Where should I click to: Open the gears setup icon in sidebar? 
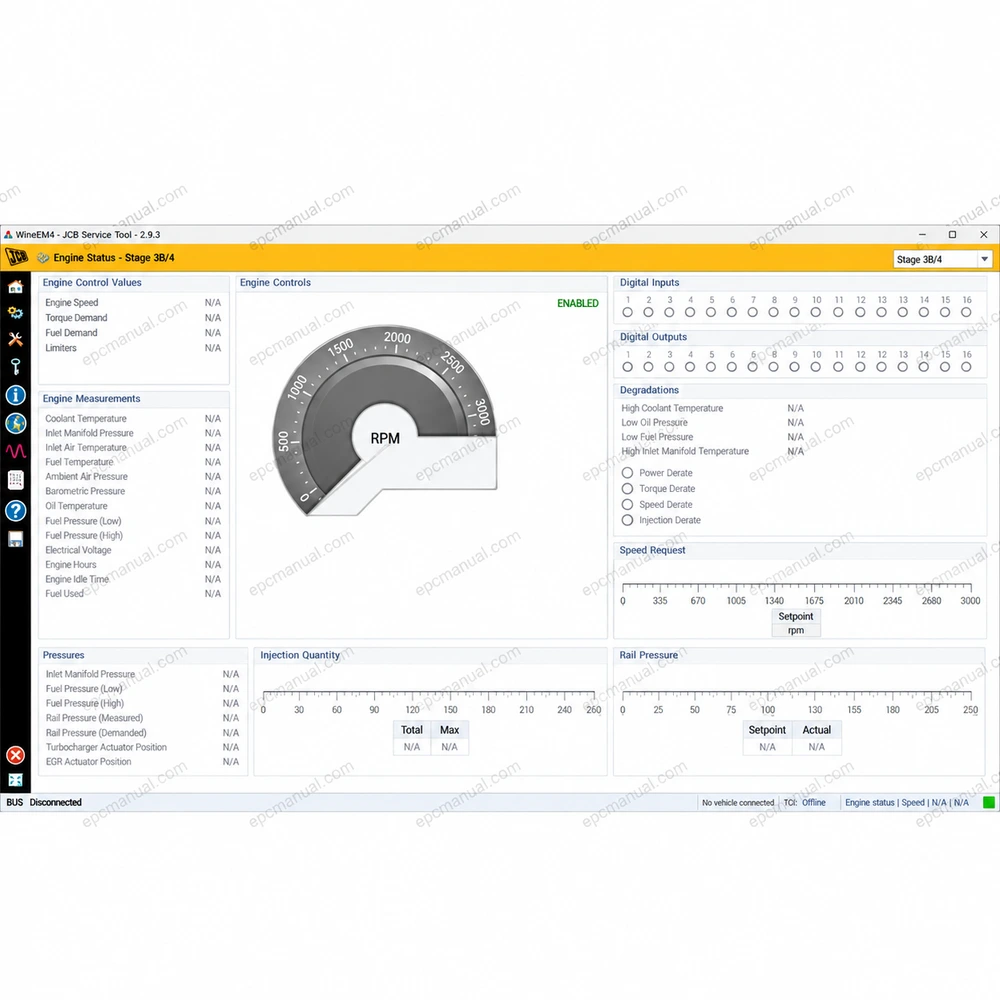[x=15, y=312]
